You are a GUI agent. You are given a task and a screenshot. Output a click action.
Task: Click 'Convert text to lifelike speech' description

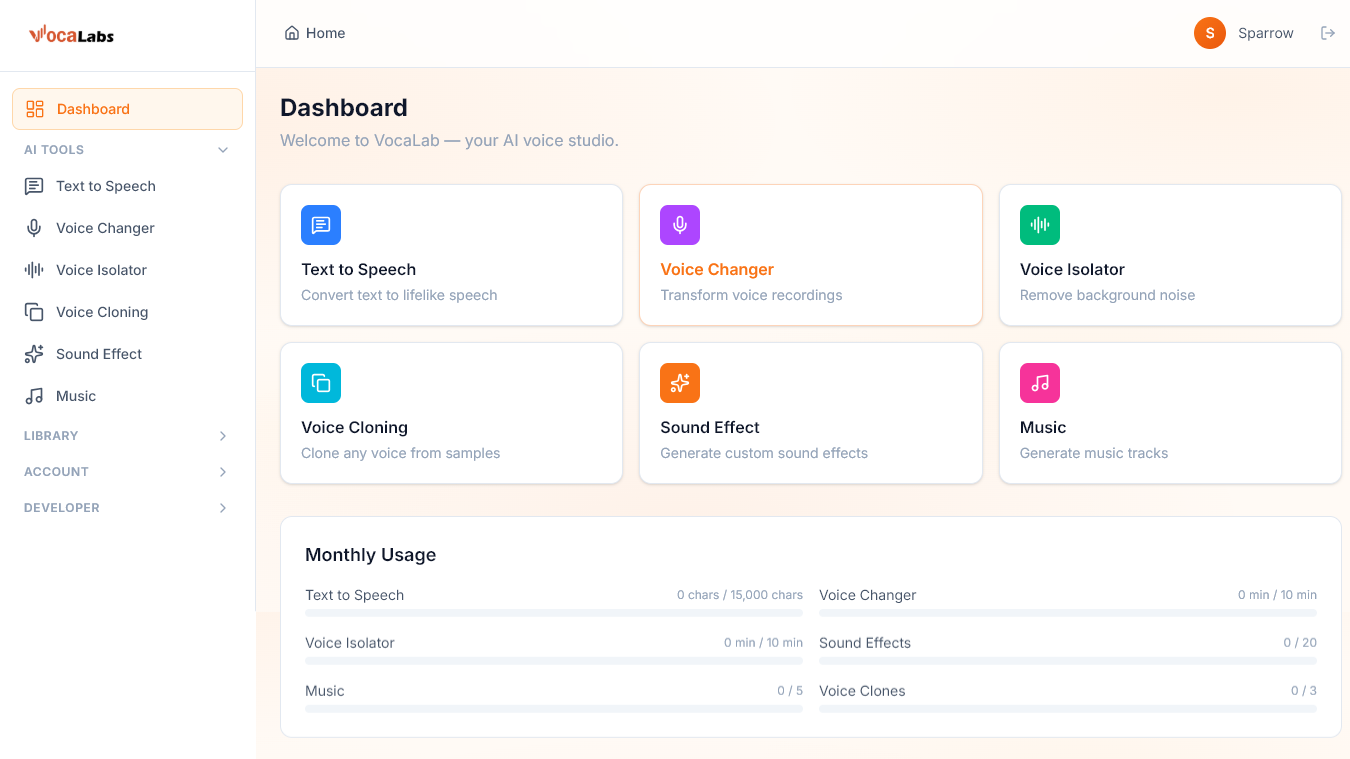point(399,295)
